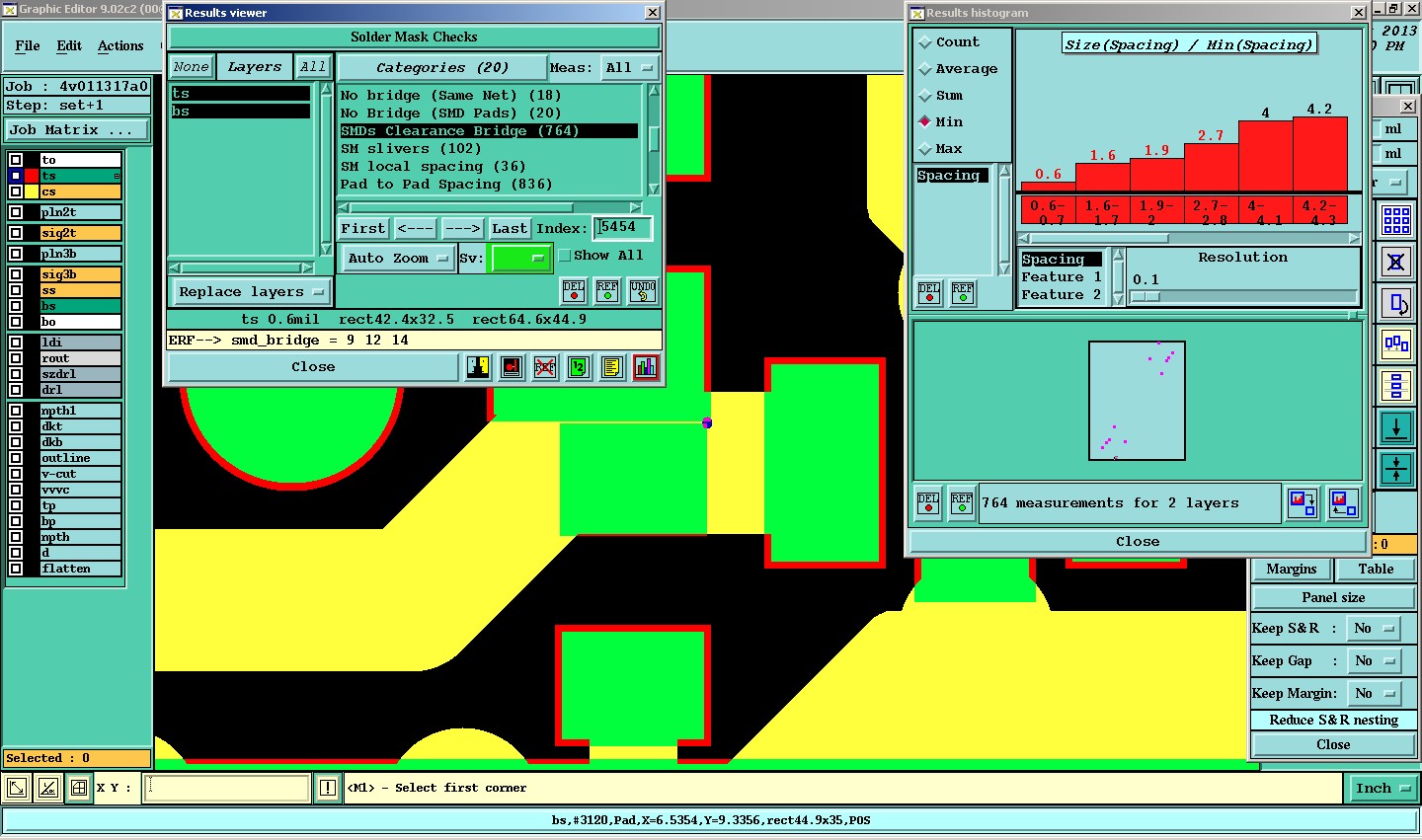Click the colored bar chart histogram icon

646,367
